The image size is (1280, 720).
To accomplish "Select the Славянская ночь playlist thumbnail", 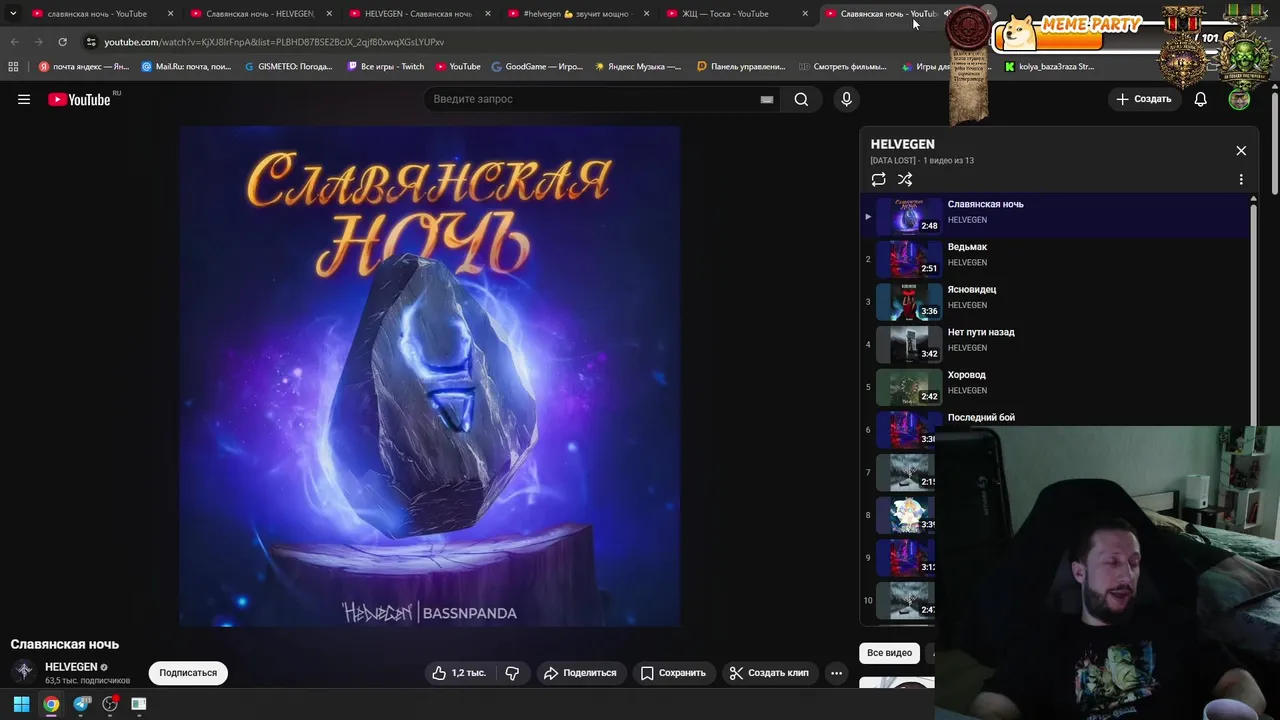I will pos(909,216).
